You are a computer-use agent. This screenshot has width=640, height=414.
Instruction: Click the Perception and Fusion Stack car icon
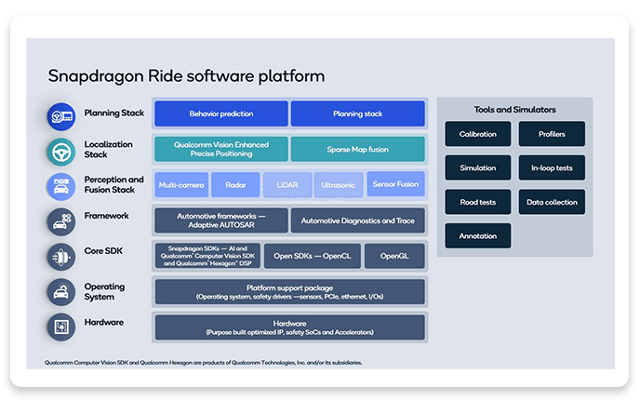pos(61,187)
